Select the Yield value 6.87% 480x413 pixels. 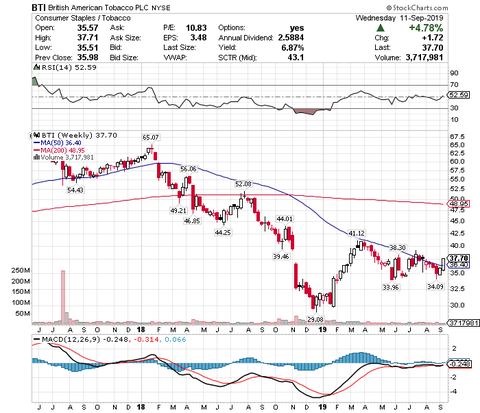point(292,48)
